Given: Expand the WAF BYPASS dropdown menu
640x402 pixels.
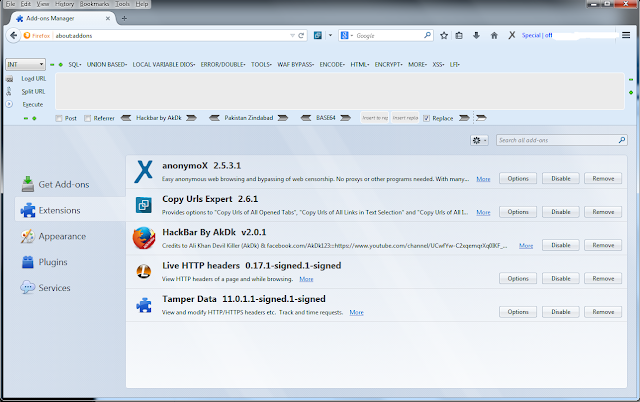Looking at the screenshot, I should 296,64.
